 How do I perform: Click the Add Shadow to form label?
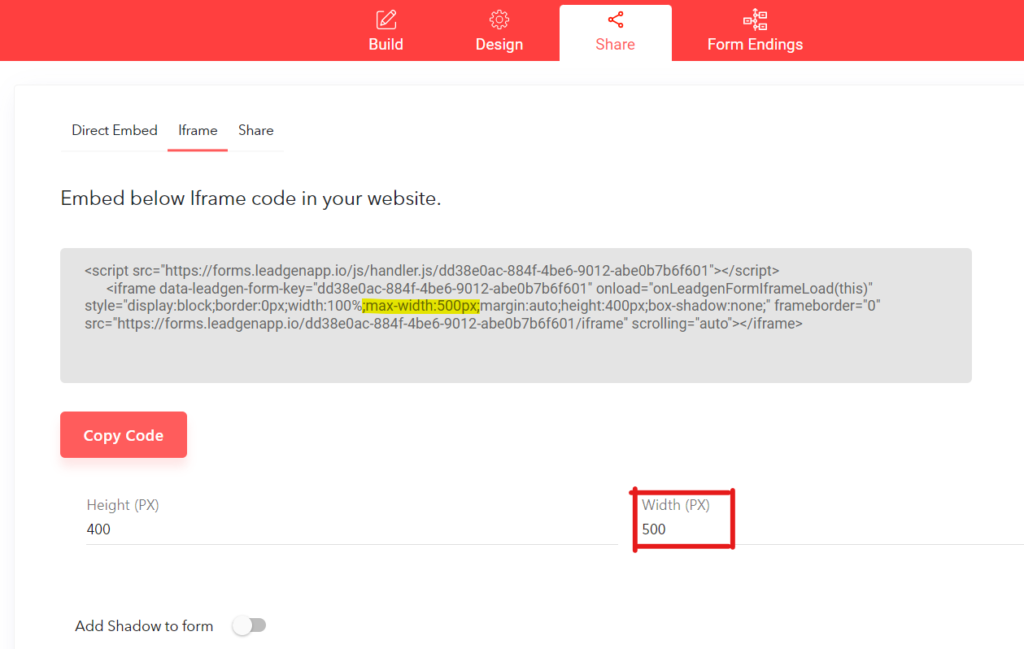pos(144,626)
